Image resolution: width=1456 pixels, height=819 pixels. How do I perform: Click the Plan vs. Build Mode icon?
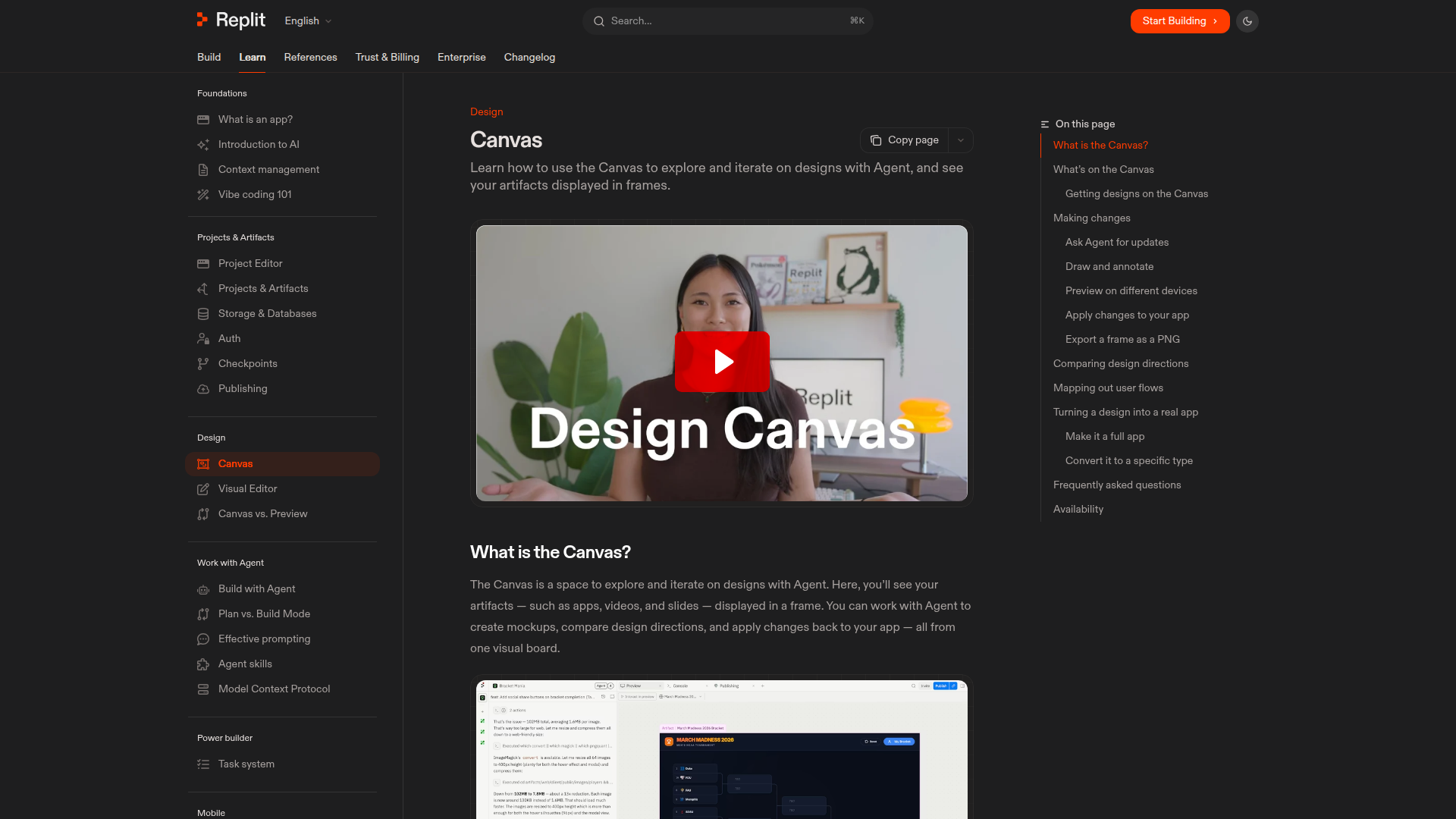(x=203, y=614)
